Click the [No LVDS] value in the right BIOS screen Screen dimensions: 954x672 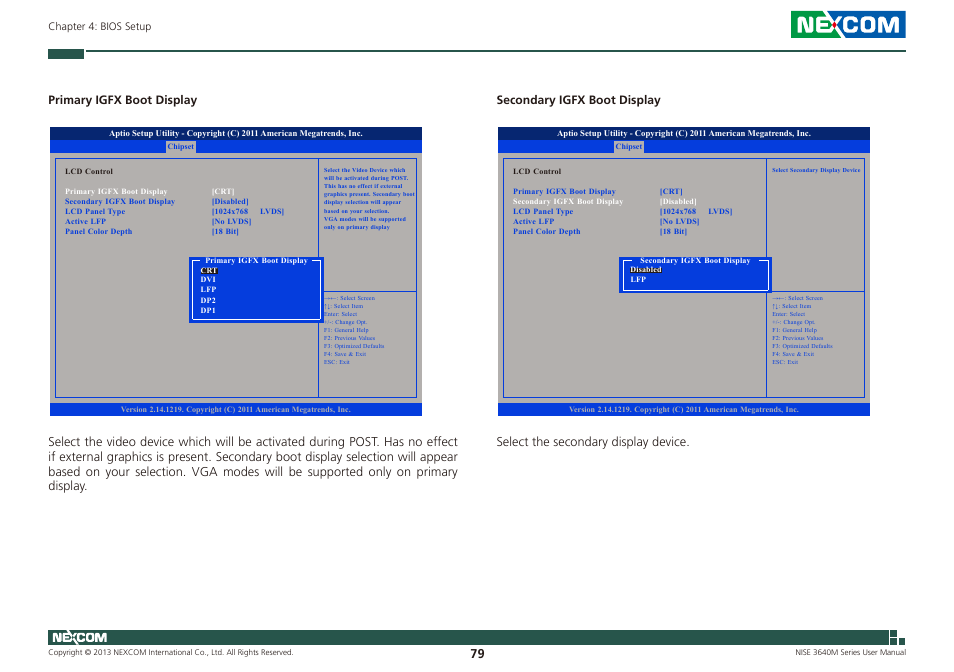[680, 221]
